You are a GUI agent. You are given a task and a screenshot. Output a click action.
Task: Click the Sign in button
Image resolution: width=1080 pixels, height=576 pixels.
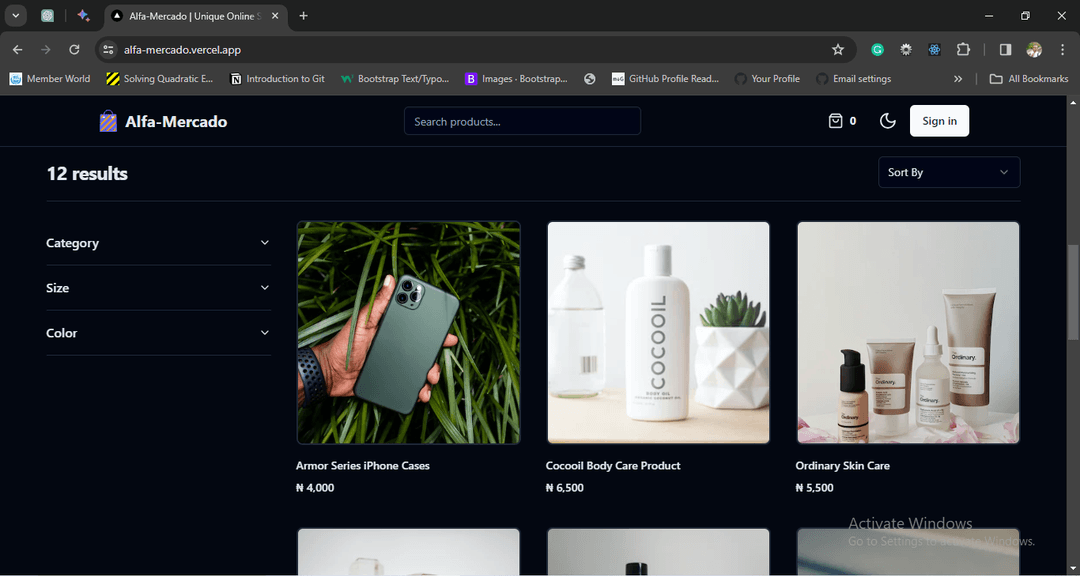[x=939, y=121]
